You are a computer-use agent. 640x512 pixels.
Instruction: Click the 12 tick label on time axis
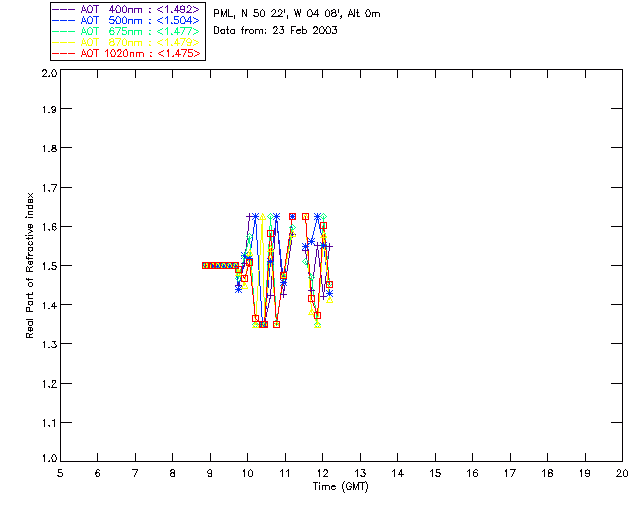tap(322, 472)
